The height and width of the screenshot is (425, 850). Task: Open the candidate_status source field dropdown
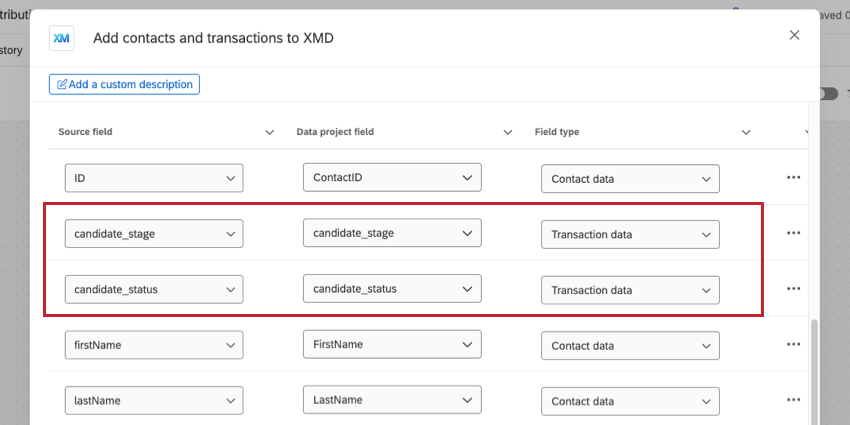154,290
